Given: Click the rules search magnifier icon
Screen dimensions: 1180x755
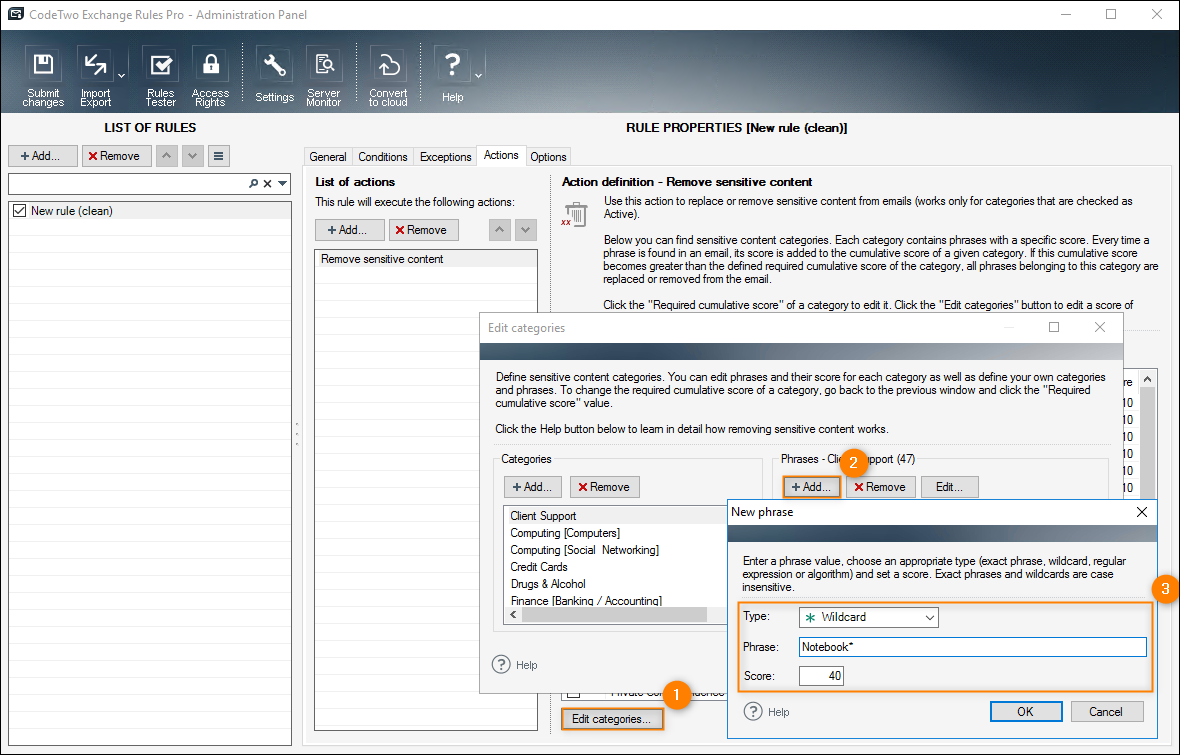Looking at the screenshot, I should [x=254, y=184].
